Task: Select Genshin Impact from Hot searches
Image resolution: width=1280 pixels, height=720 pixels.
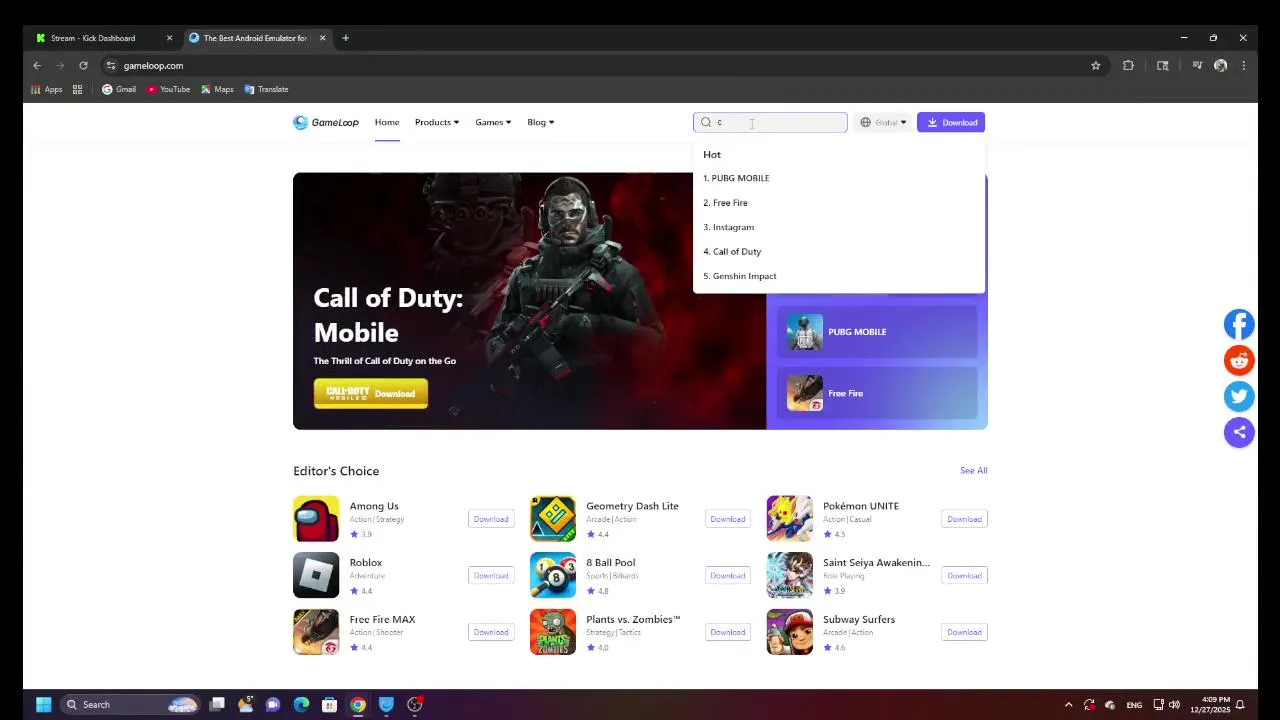Action: pyautogui.click(x=739, y=276)
